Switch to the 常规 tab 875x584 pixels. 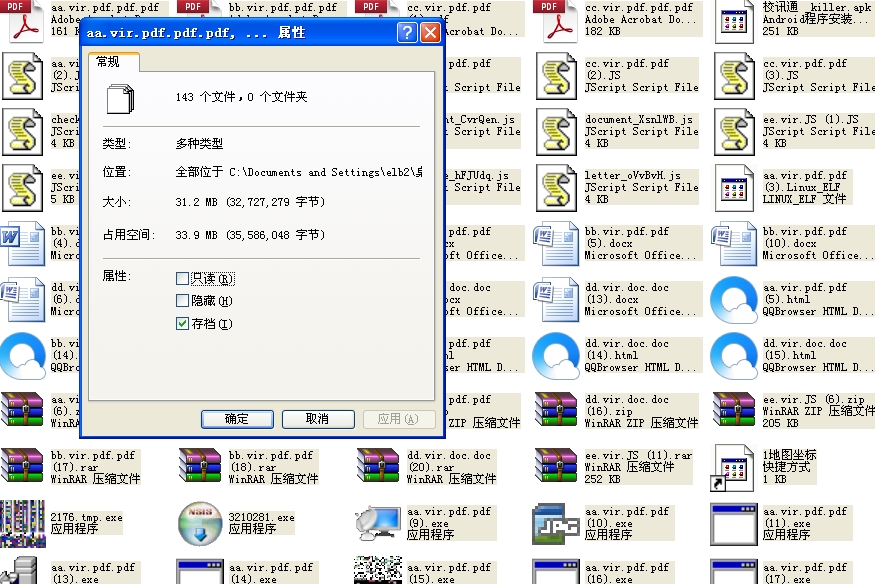click(108, 62)
